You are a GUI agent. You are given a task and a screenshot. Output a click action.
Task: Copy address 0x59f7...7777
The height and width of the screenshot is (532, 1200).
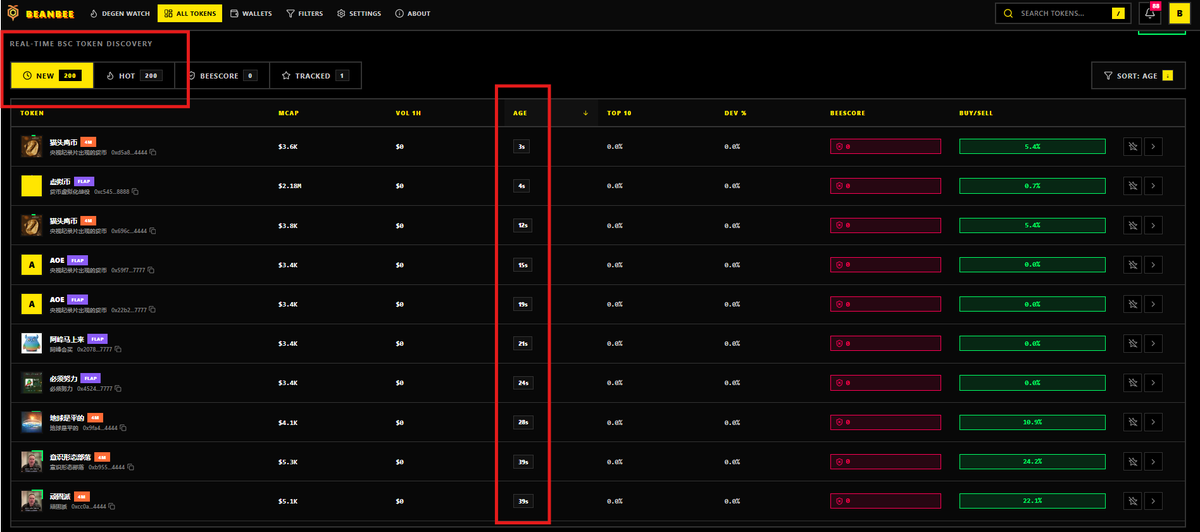pos(153,271)
